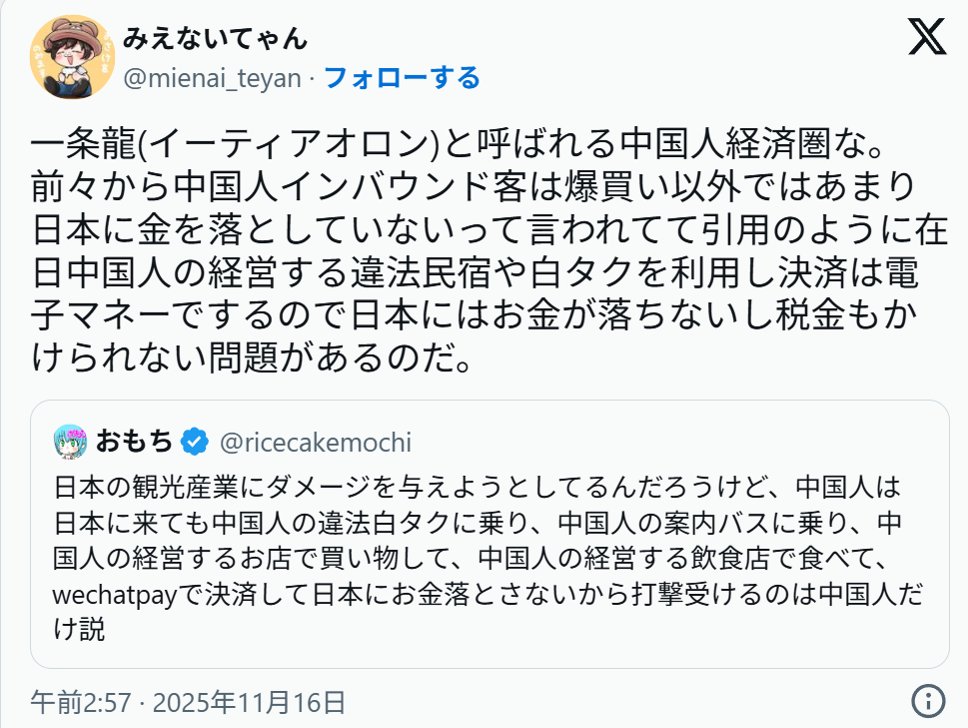968x728 pixels.
Task: Click the quoted author name おもち
Action: (x=135, y=440)
